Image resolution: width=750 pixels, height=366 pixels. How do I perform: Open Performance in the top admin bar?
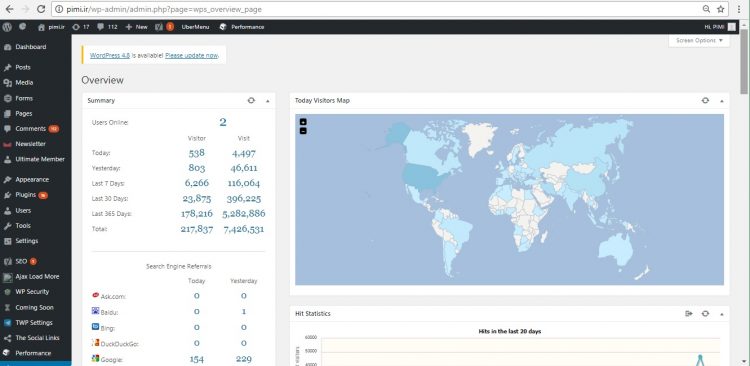tap(242, 27)
